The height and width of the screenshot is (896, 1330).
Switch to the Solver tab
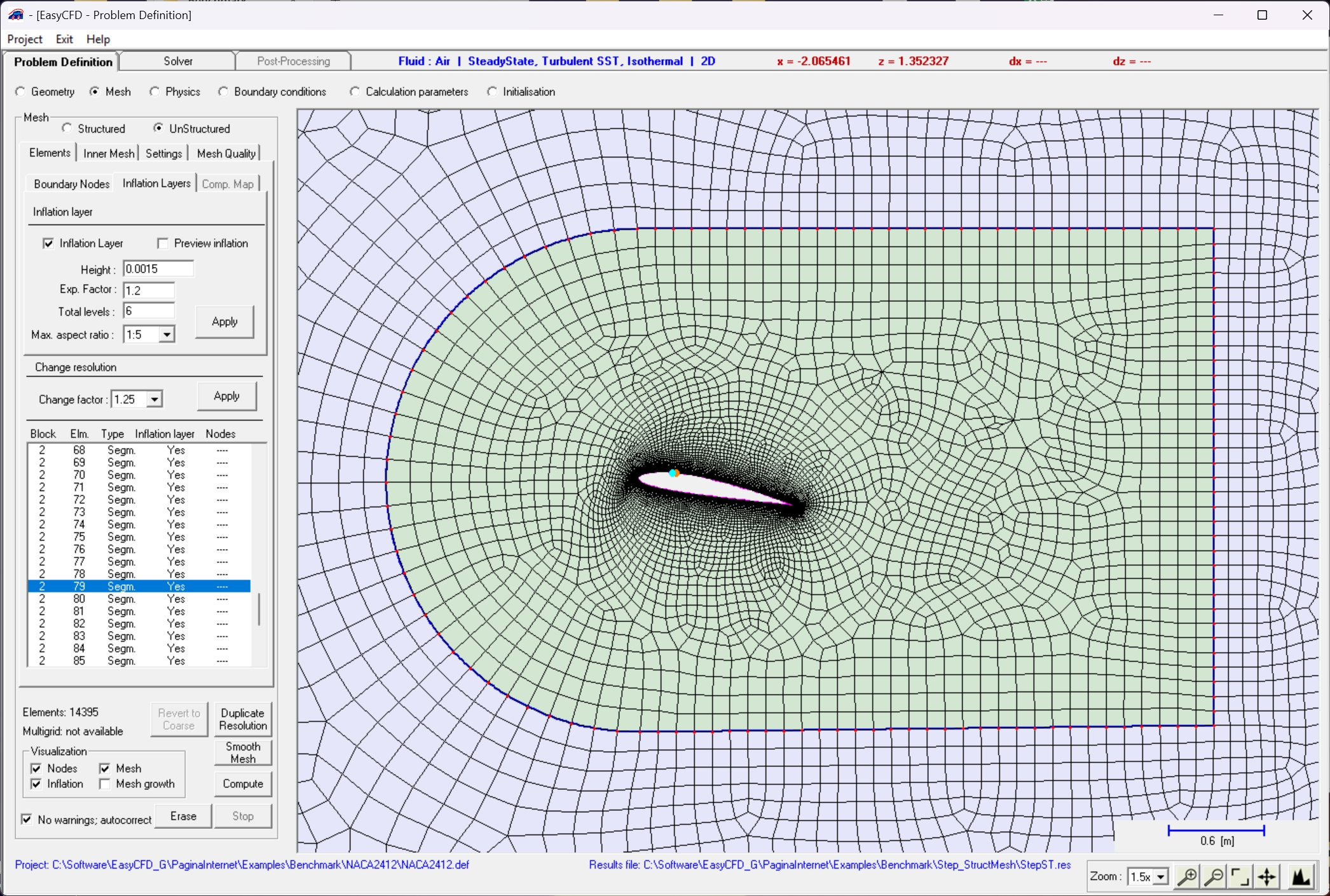click(177, 61)
